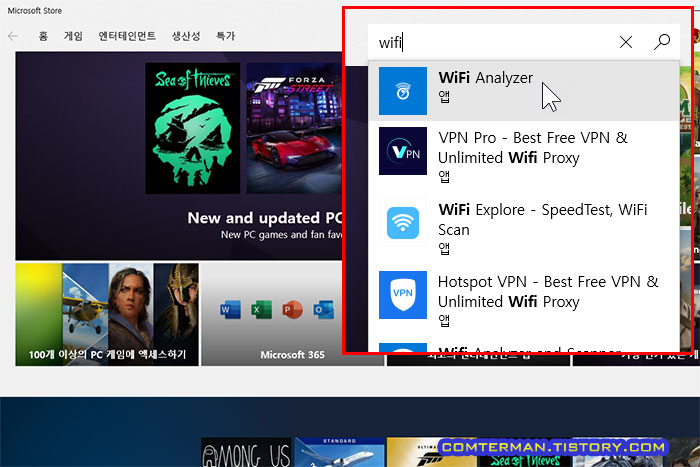Image resolution: width=700 pixels, height=467 pixels.
Task: Open the Among Us game thumbnail
Action: click(x=246, y=452)
